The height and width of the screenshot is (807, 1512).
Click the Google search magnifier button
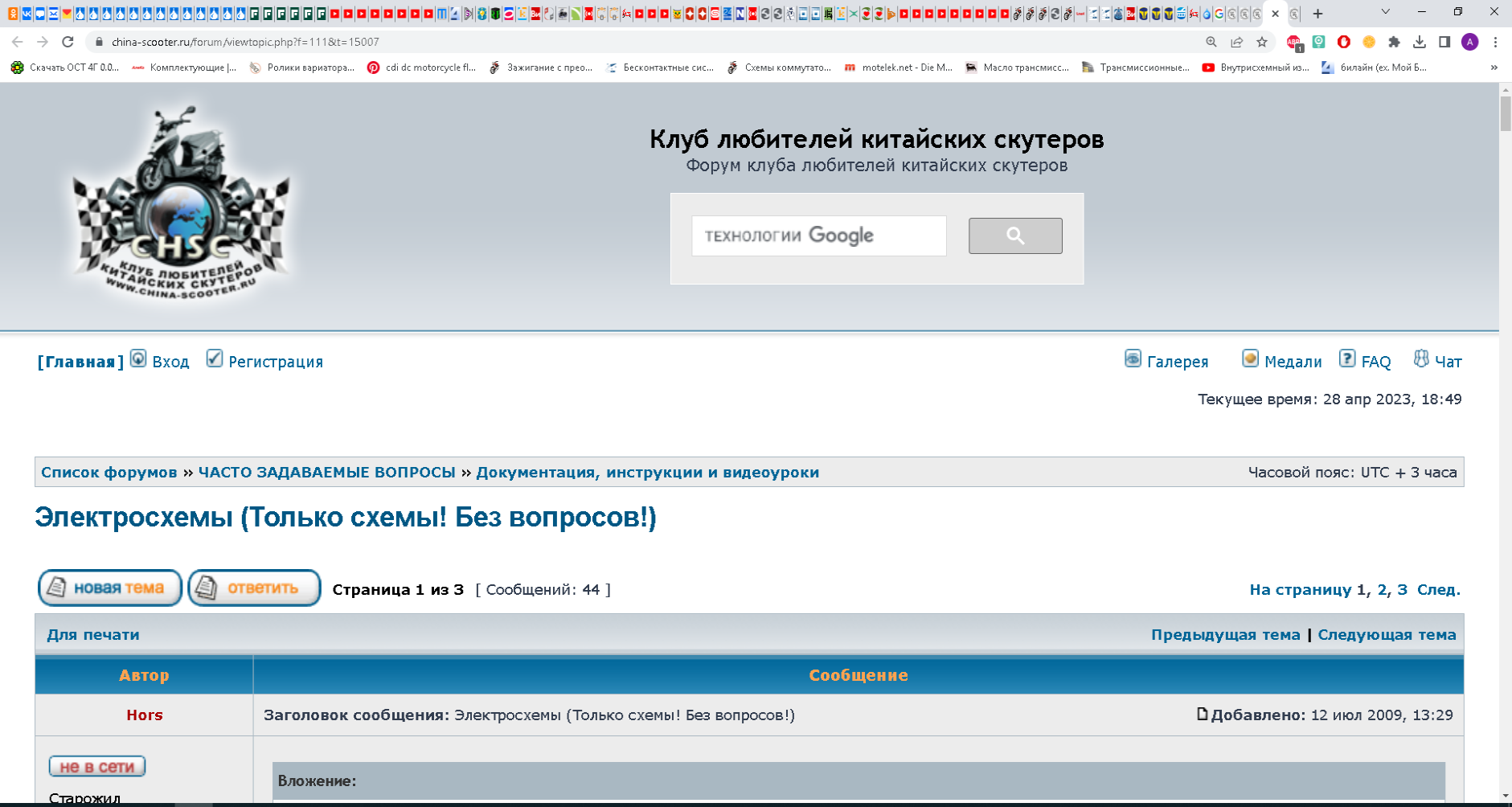[1015, 236]
